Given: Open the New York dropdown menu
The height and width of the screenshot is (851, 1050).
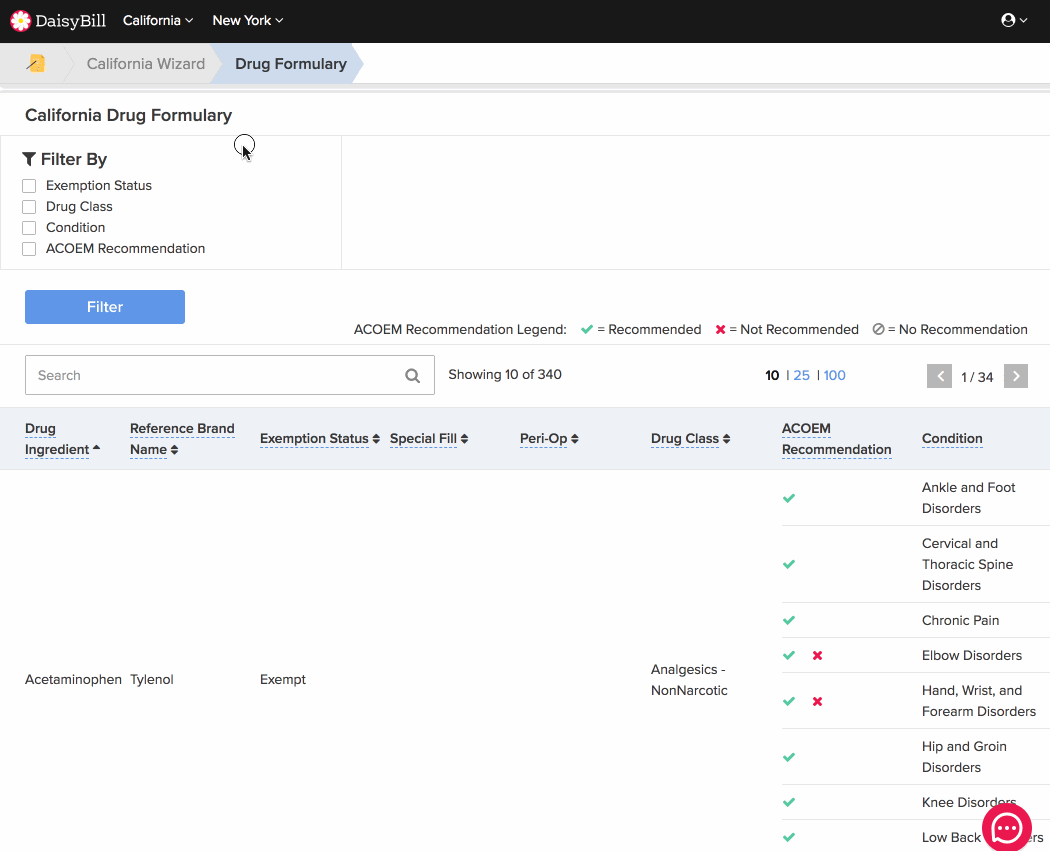Looking at the screenshot, I should pos(248,21).
